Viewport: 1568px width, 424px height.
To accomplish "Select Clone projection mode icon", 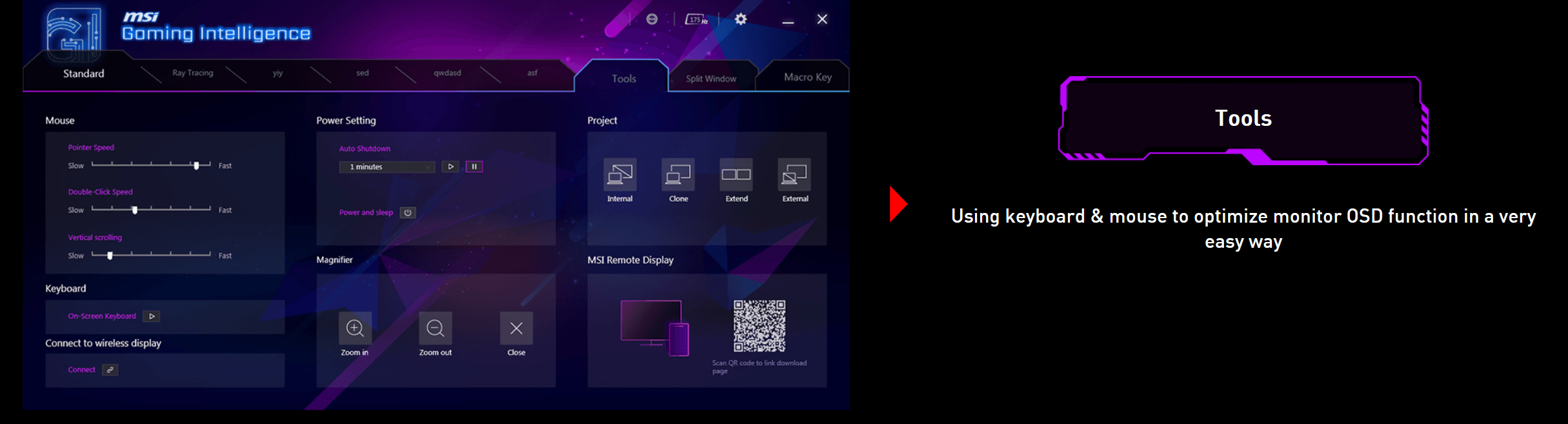I will pos(678,174).
